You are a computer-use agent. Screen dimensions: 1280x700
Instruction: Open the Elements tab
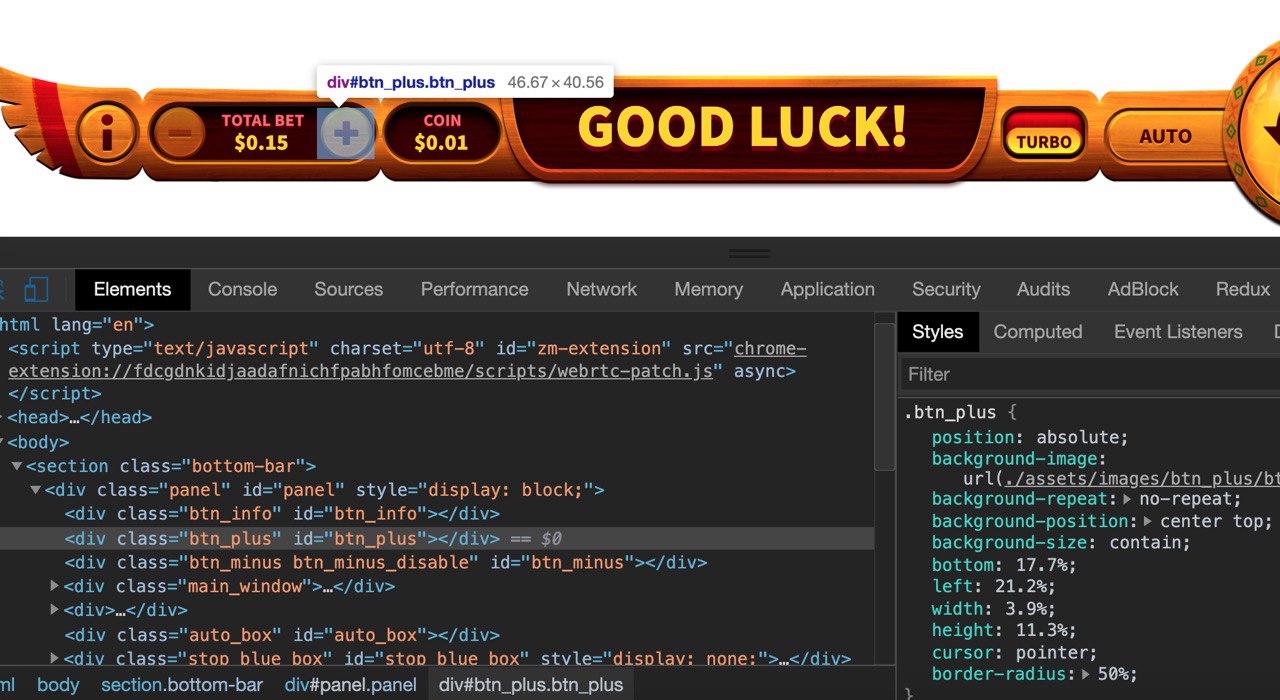pyautogui.click(x=132, y=289)
